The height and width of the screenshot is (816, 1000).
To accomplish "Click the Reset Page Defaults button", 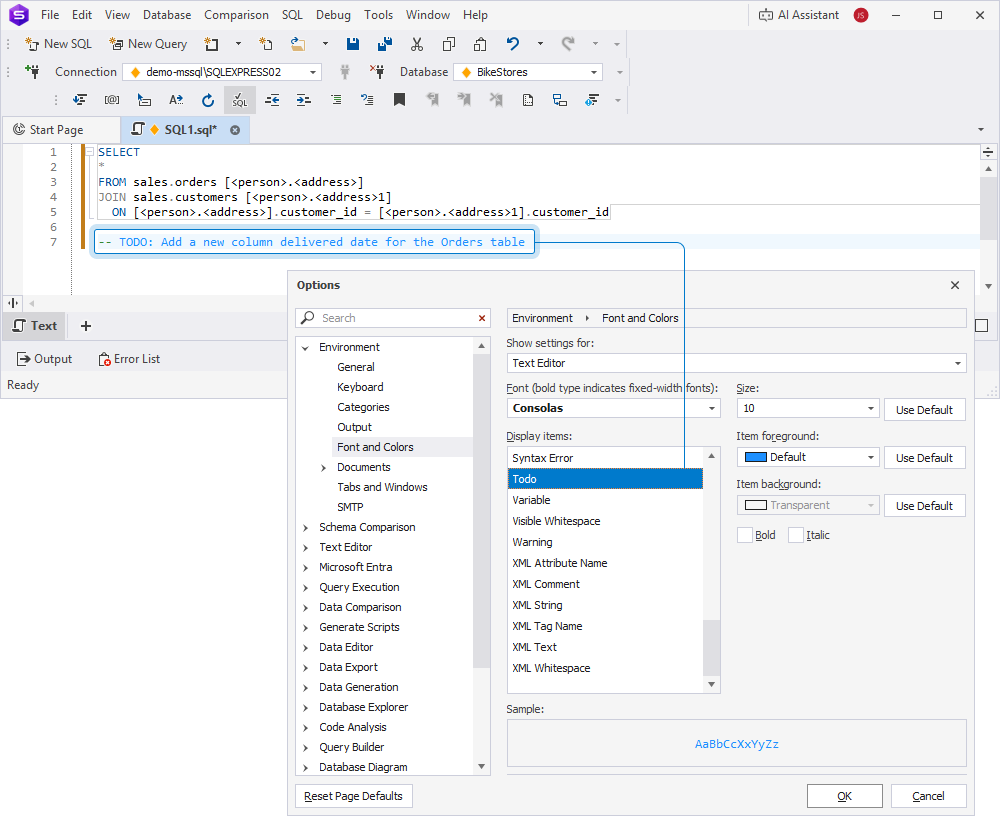I will [355, 795].
